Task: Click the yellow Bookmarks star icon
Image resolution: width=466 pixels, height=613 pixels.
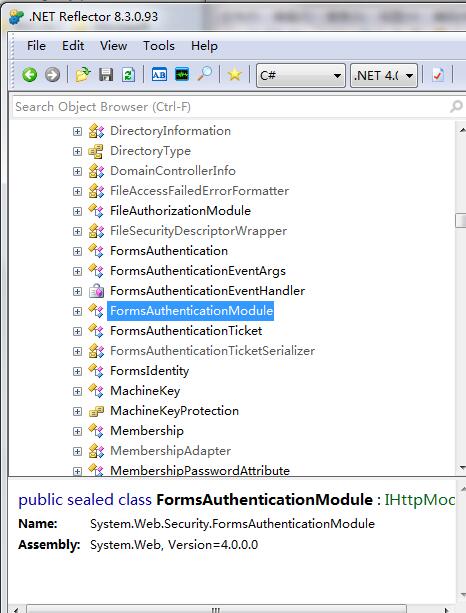Action: coord(234,74)
